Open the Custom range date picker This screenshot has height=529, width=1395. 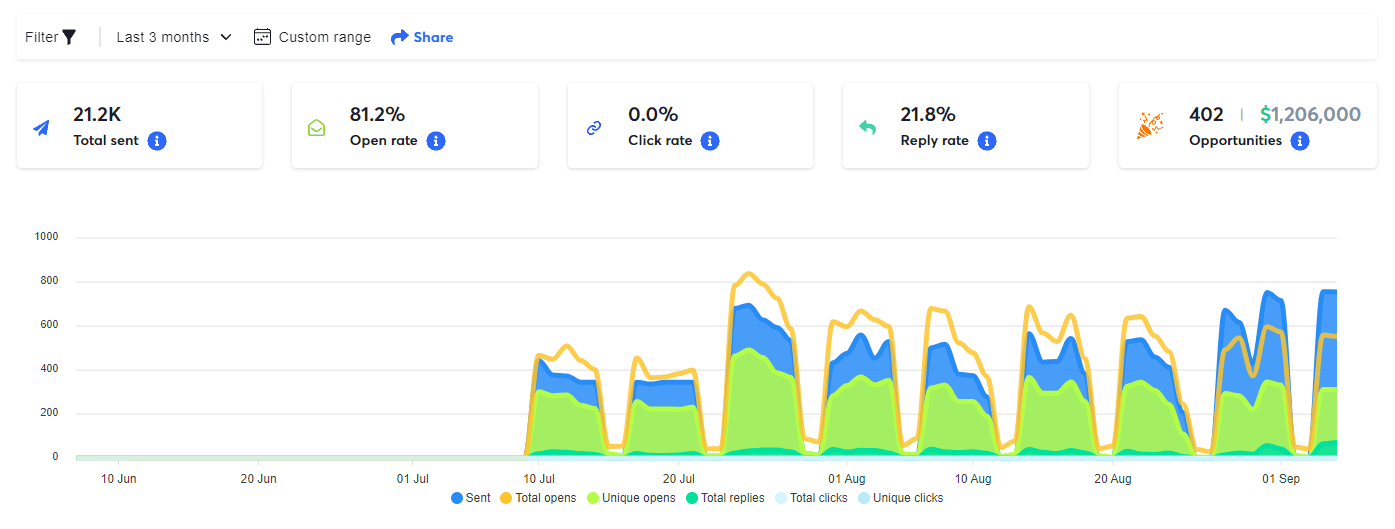(x=324, y=37)
